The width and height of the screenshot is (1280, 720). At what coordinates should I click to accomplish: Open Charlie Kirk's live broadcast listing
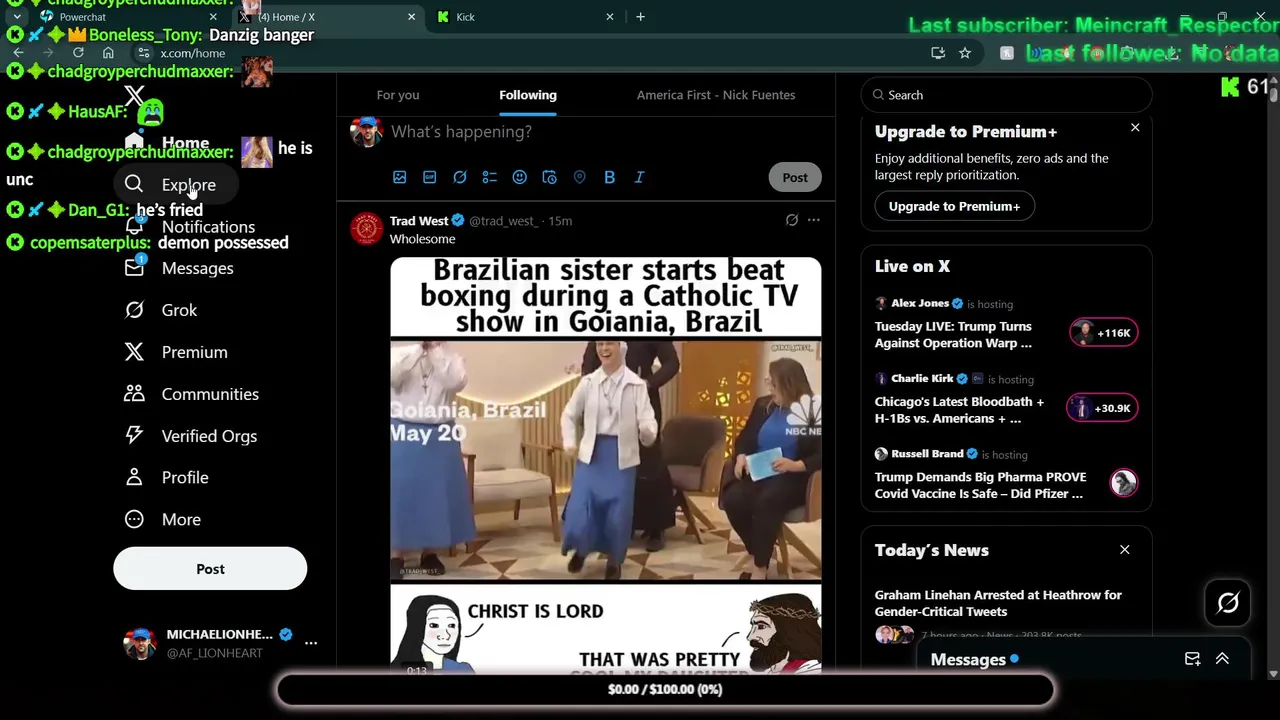tap(1006, 399)
